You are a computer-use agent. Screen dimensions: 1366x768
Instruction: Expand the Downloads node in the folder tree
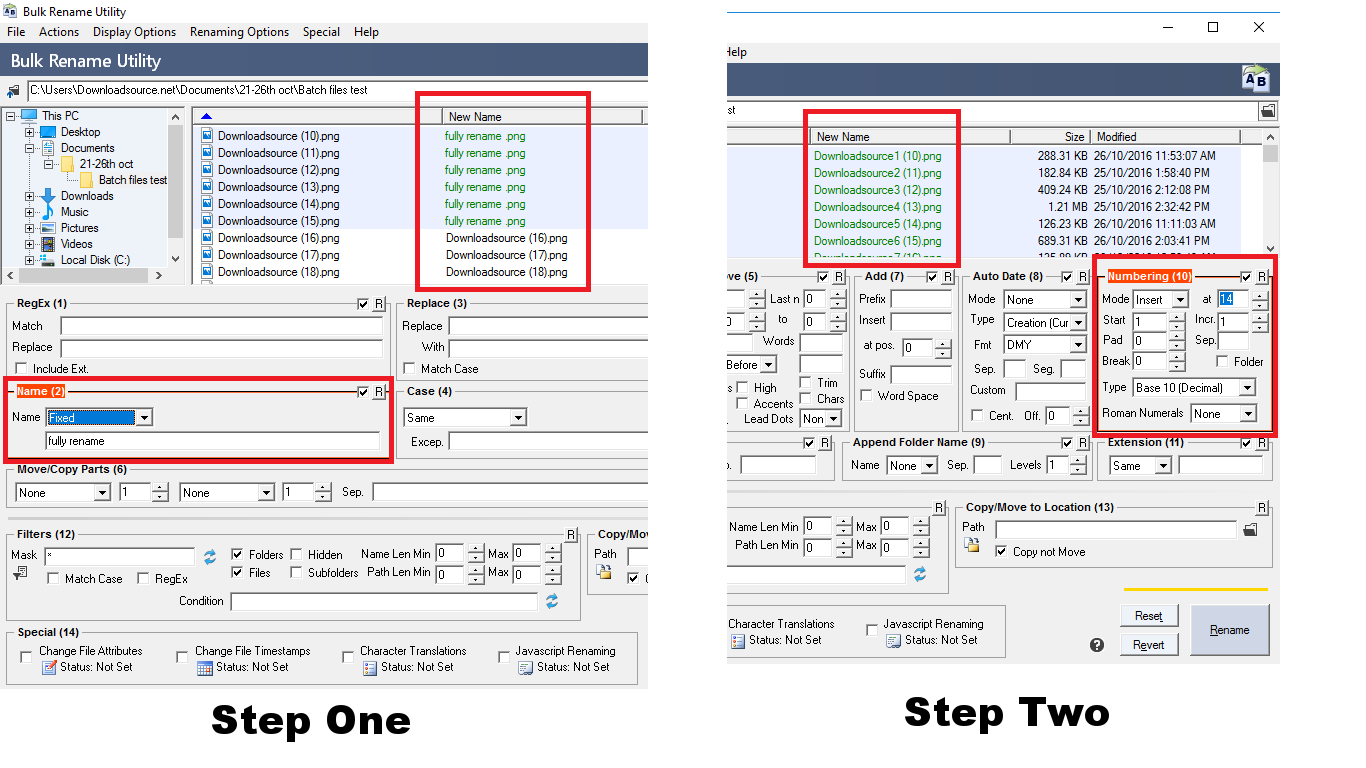click(x=30, y=196)
